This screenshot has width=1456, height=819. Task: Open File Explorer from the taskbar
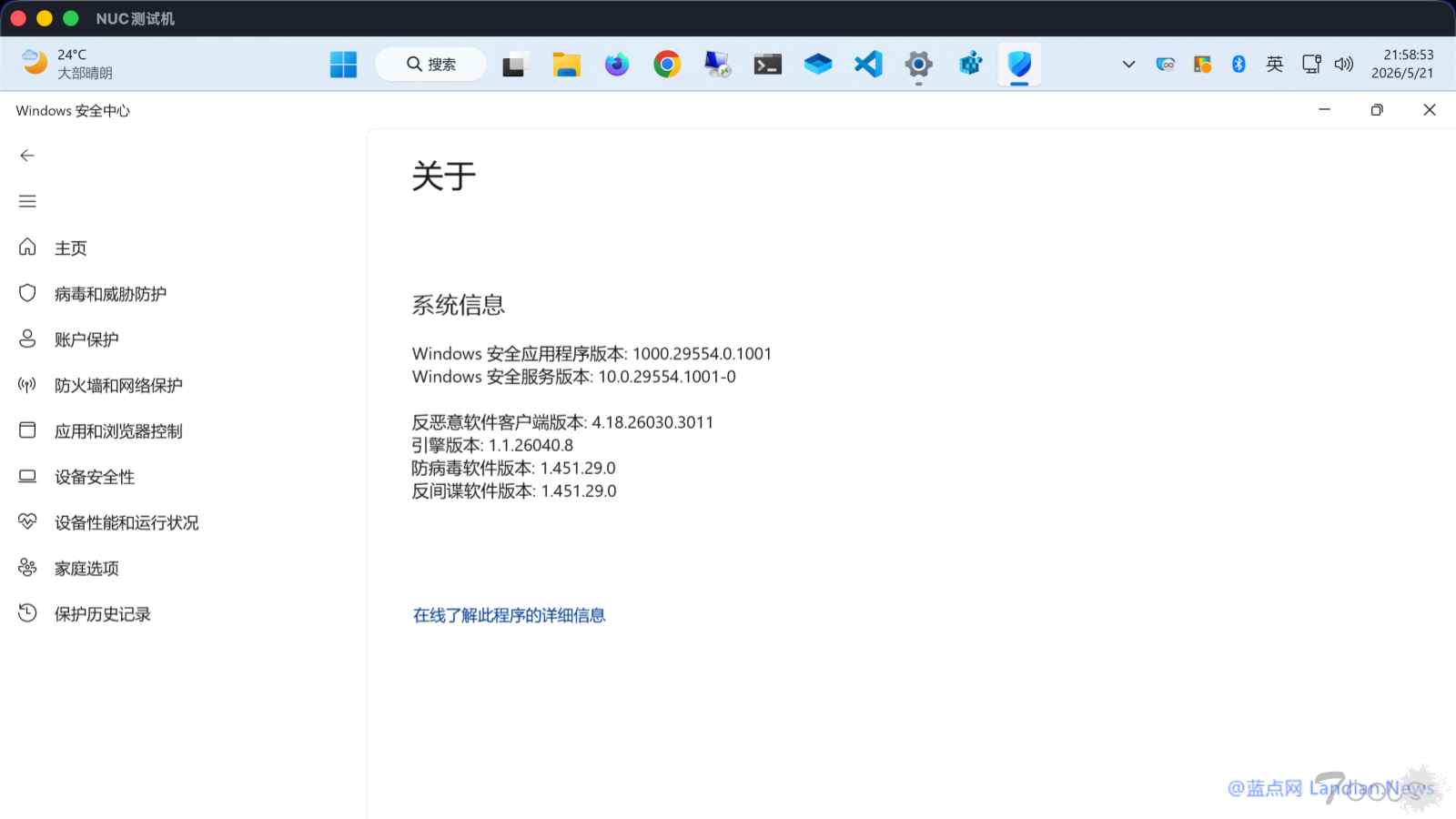566,65
